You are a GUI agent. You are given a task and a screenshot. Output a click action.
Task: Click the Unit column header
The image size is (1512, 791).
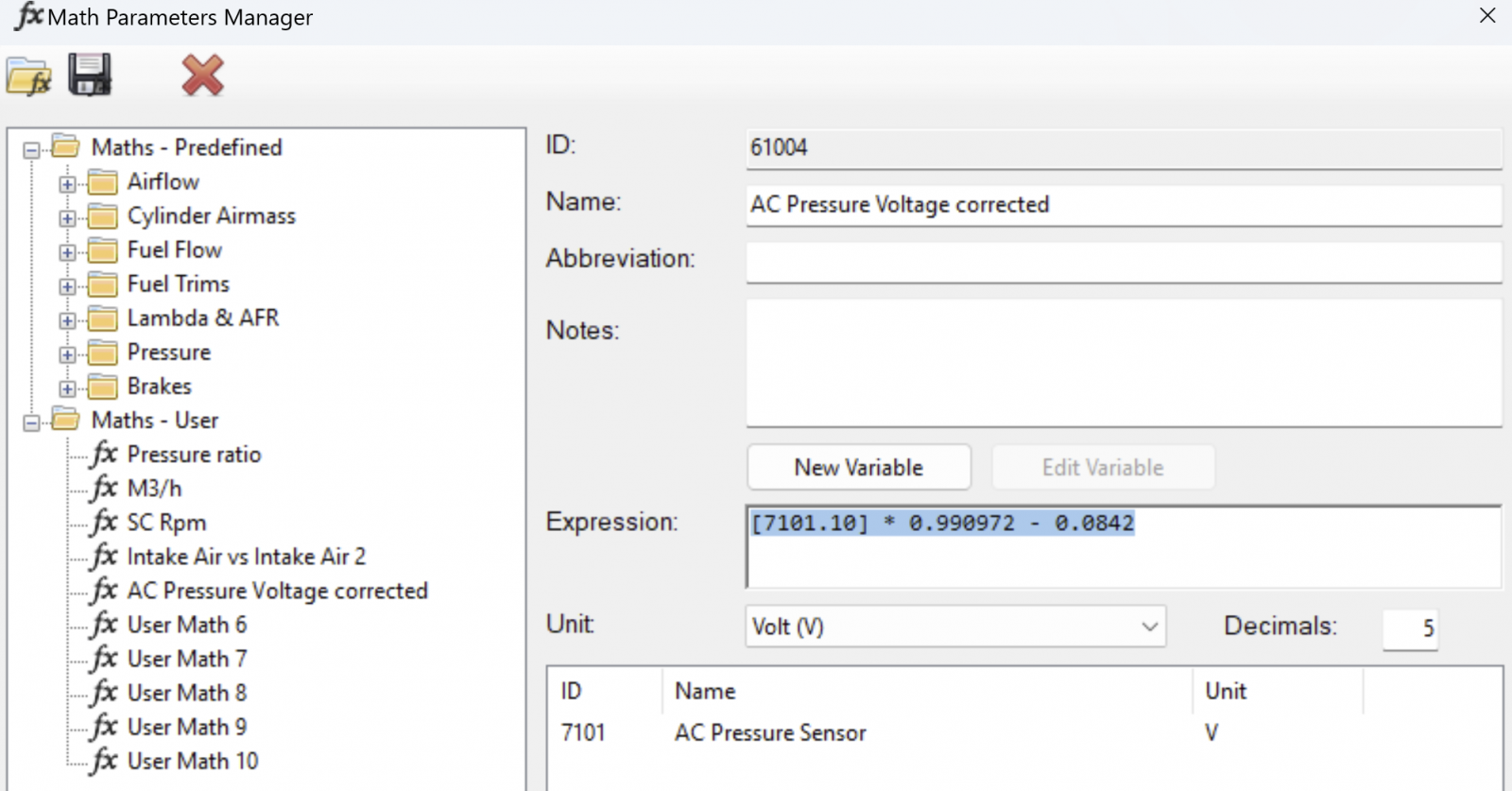pyautogui.click(x=1278, y=691)
